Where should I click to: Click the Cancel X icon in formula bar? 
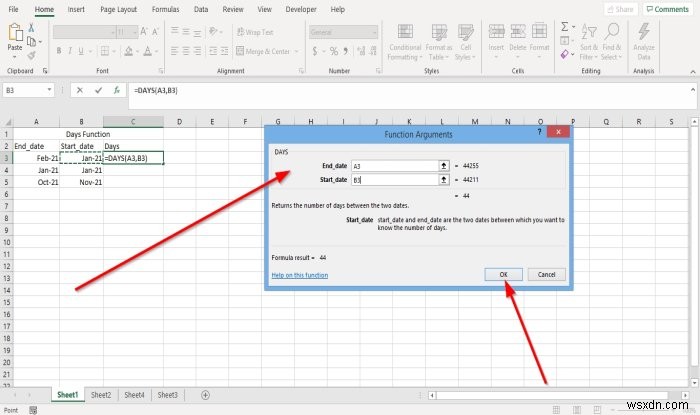point(79,90)
